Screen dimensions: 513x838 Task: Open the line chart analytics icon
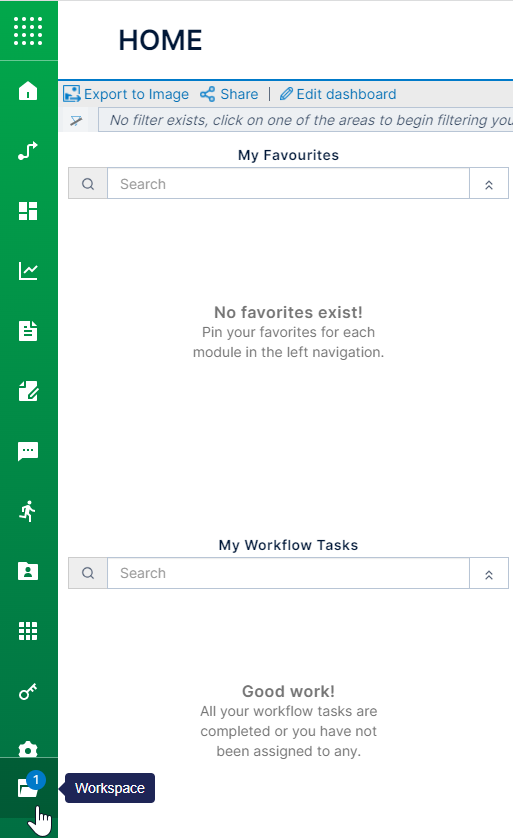coord(28,271)
